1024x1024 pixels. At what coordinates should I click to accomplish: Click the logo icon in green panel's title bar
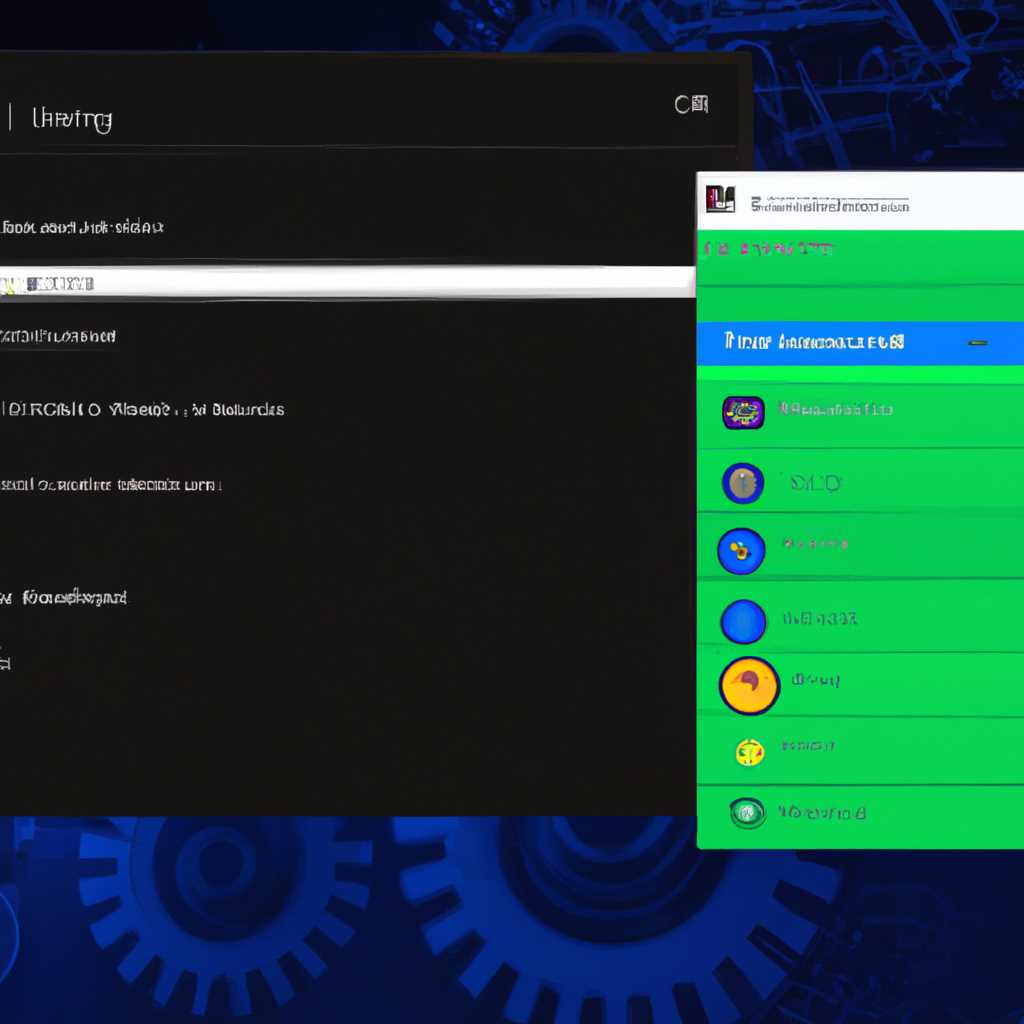pyautogui.click(x=720, y=199)
